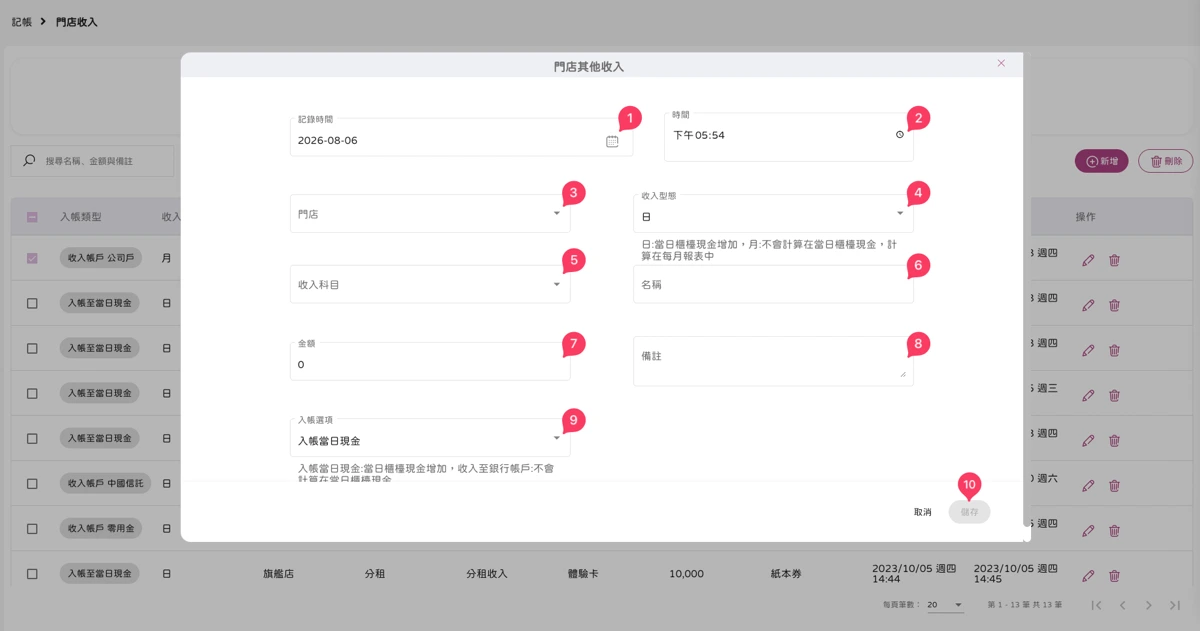Focus the 時間 field showing 下午 05:54
Viewport: 1200px width, 631px height.
[x=788, y=136]
